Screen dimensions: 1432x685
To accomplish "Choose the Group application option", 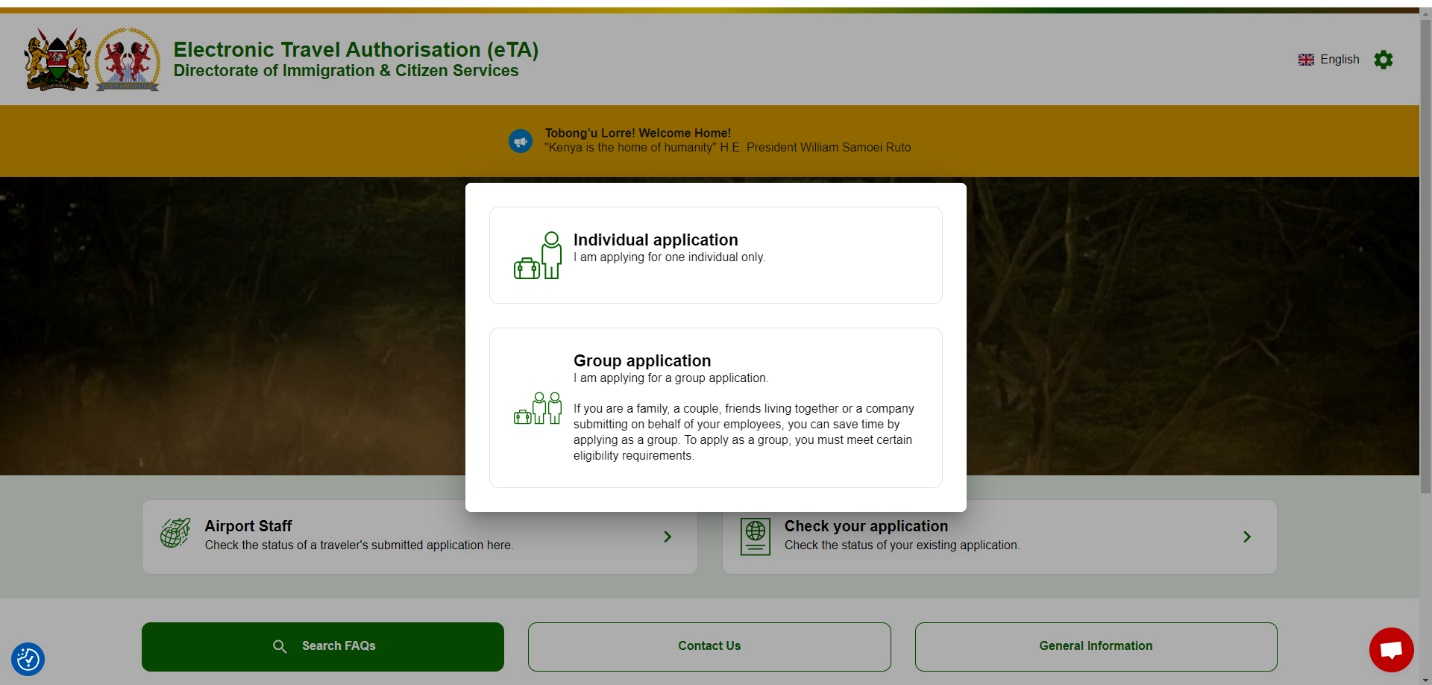I will point(715,407).
